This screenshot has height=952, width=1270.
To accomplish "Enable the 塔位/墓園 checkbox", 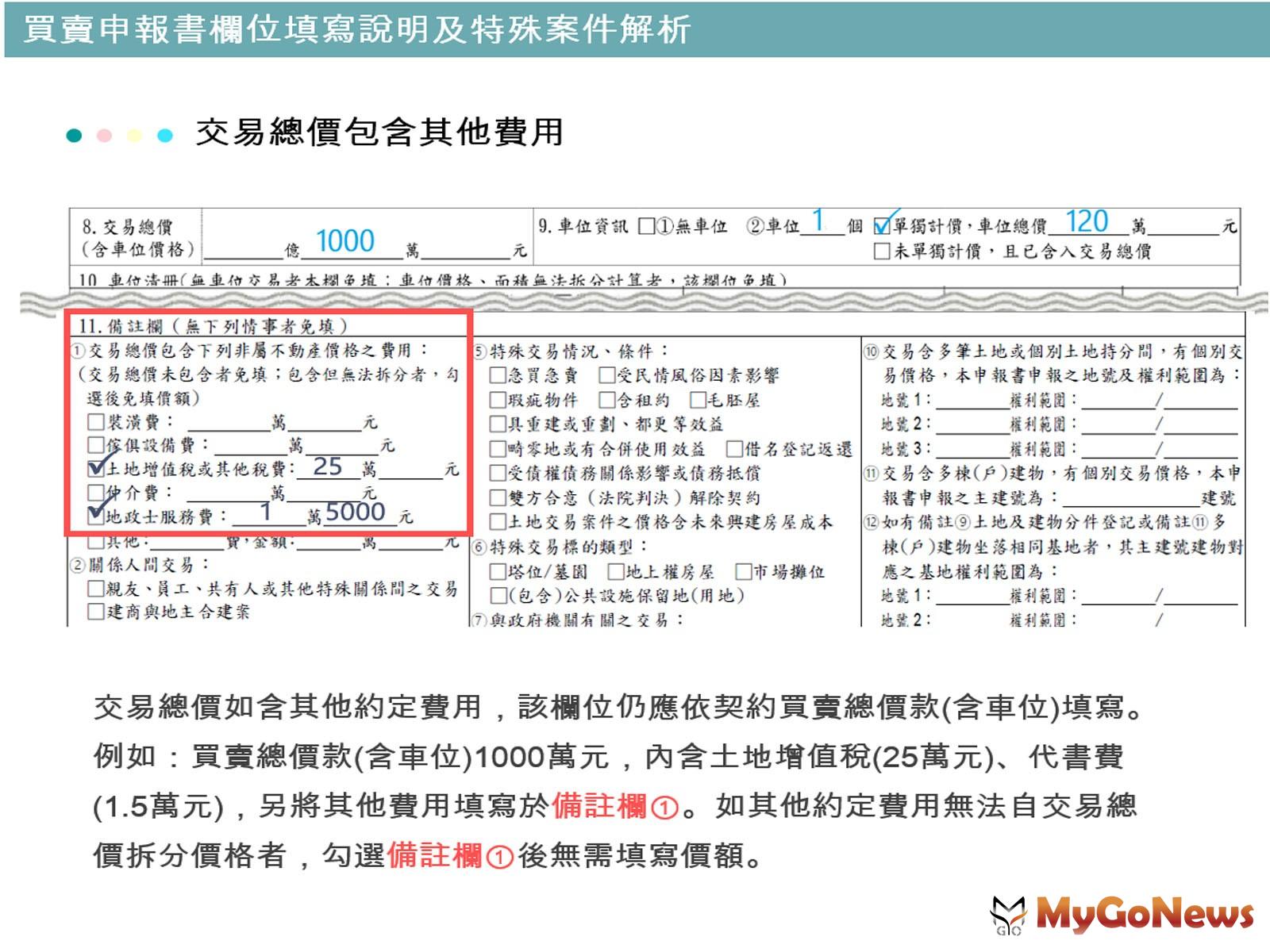I will point(498,572).
